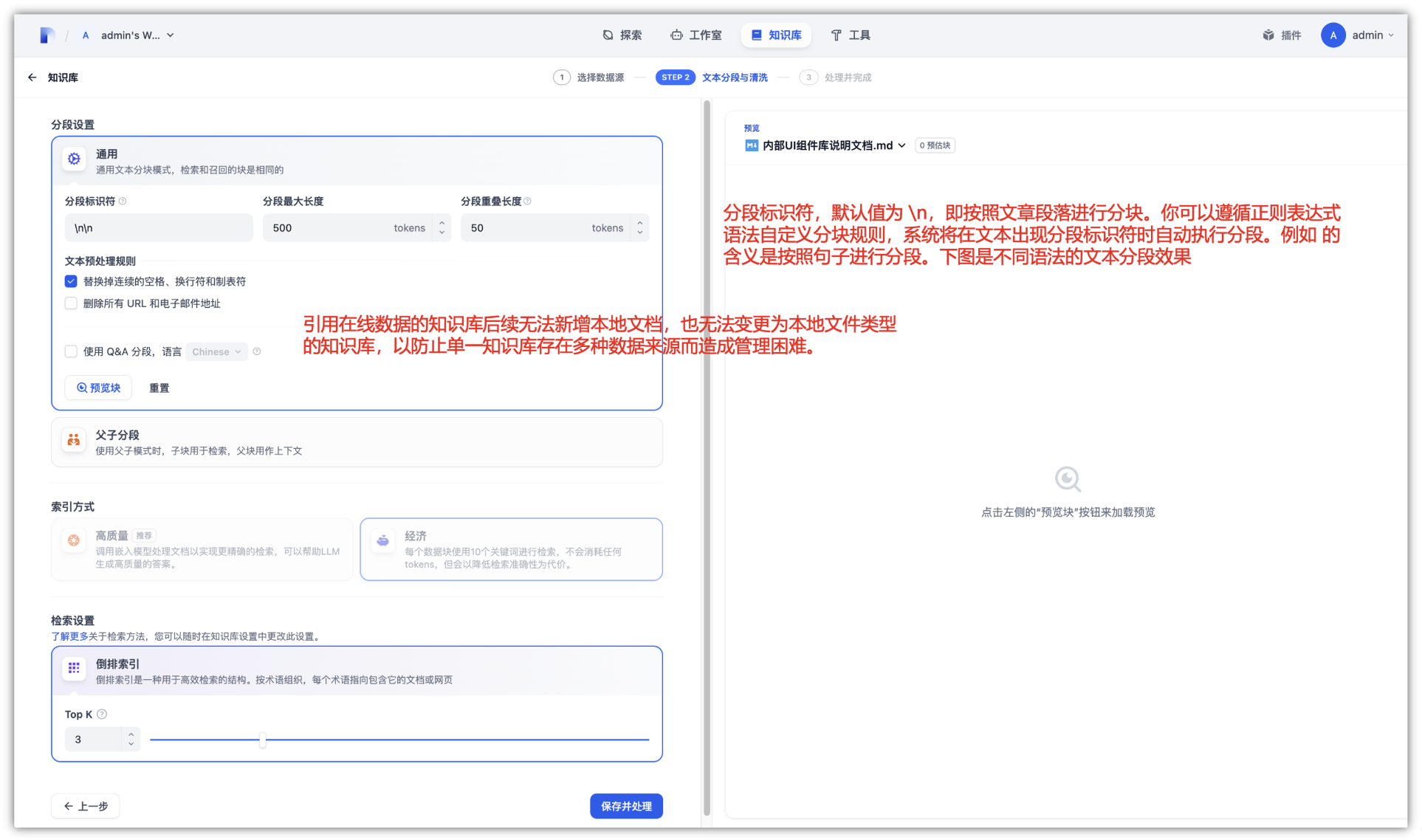Viewport: 1422px width, 840px height.
Task: Click 预览块 button
Action: click(98, 388)
